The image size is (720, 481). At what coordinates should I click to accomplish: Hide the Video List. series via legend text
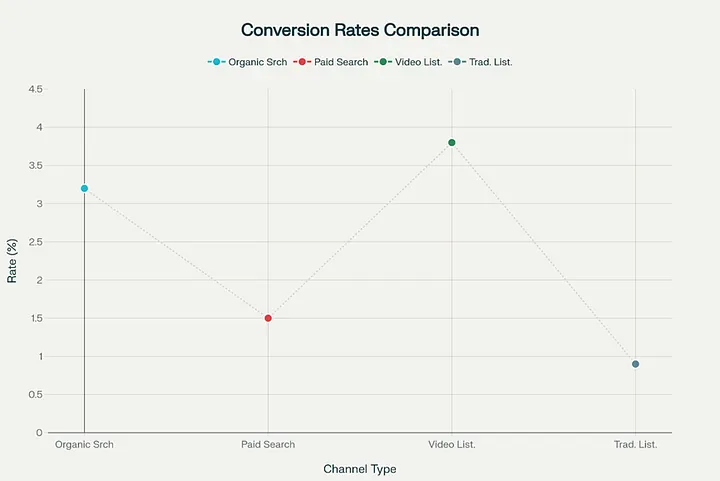click(418, 62)
